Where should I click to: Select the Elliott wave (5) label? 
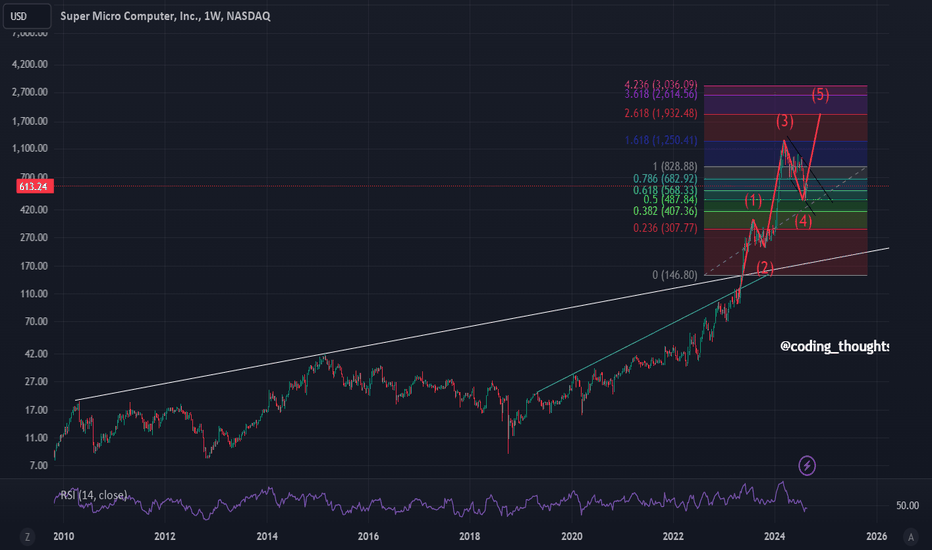pos(820,94)
